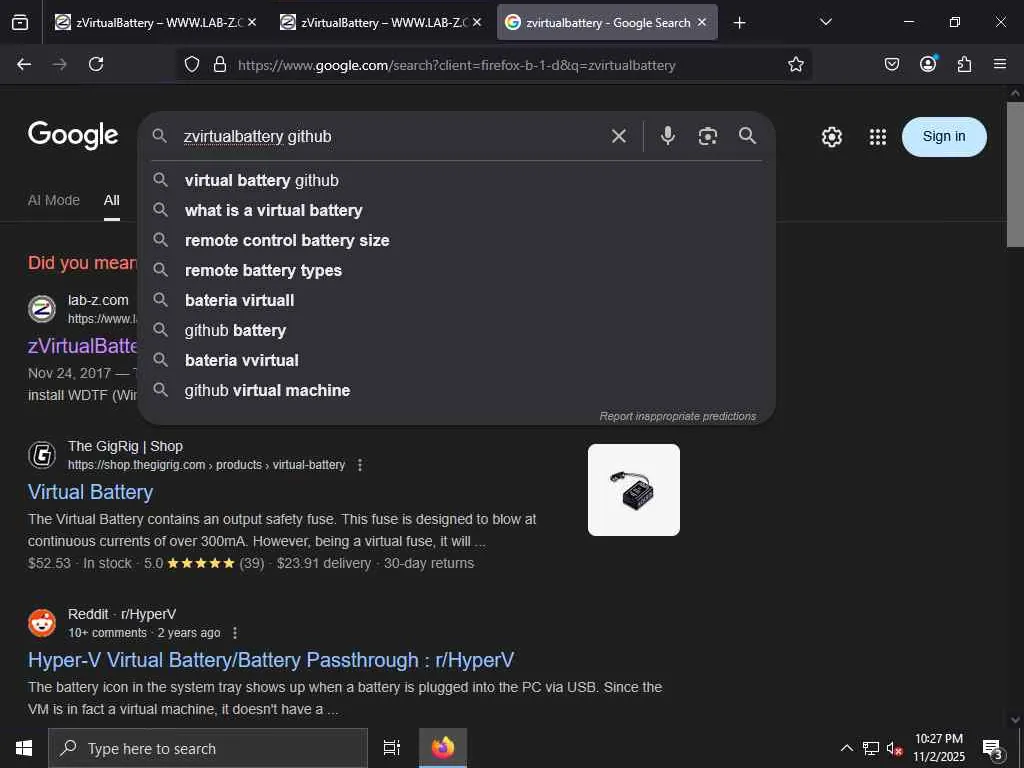This screenshot has height=768, width=1024.
Task: Open a new browser tab with plus
Action: pyautogui.click(x=739, y=23)
